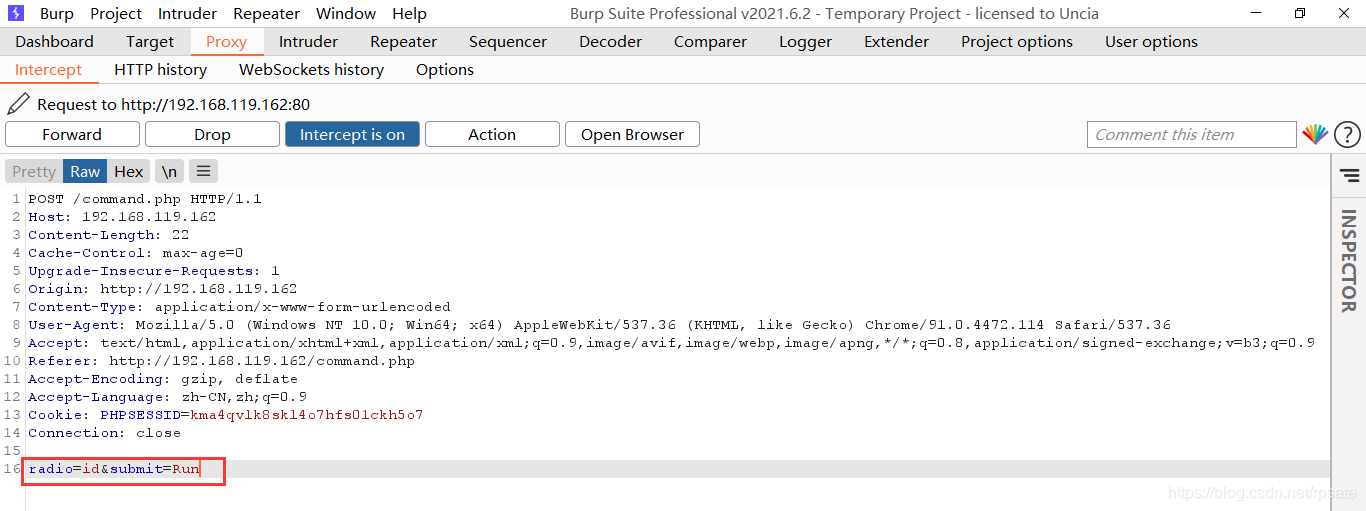Viewport: 1366px width, 511px height.
Task: Click the help question mark icon
Action: [1347, 134]
